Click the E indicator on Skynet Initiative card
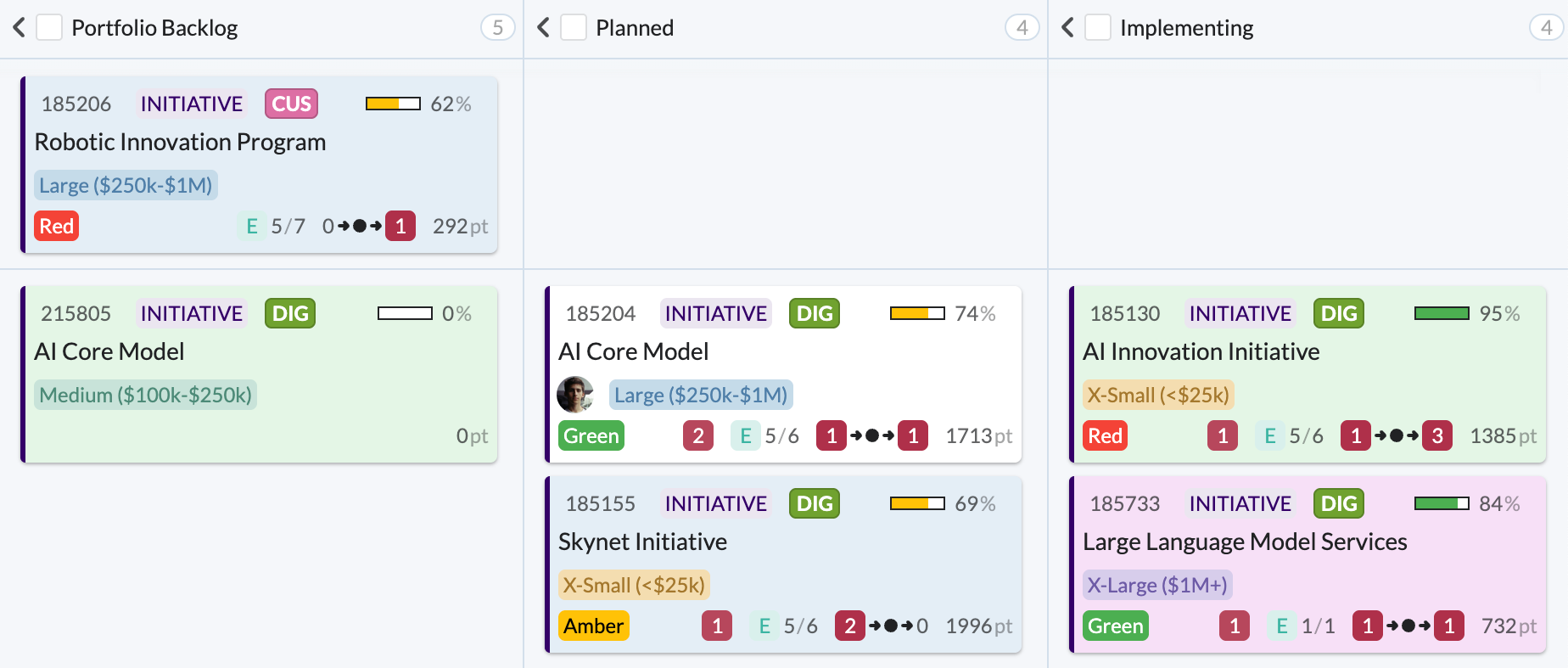The image size is (1568, 668). (x=764, y=626)
